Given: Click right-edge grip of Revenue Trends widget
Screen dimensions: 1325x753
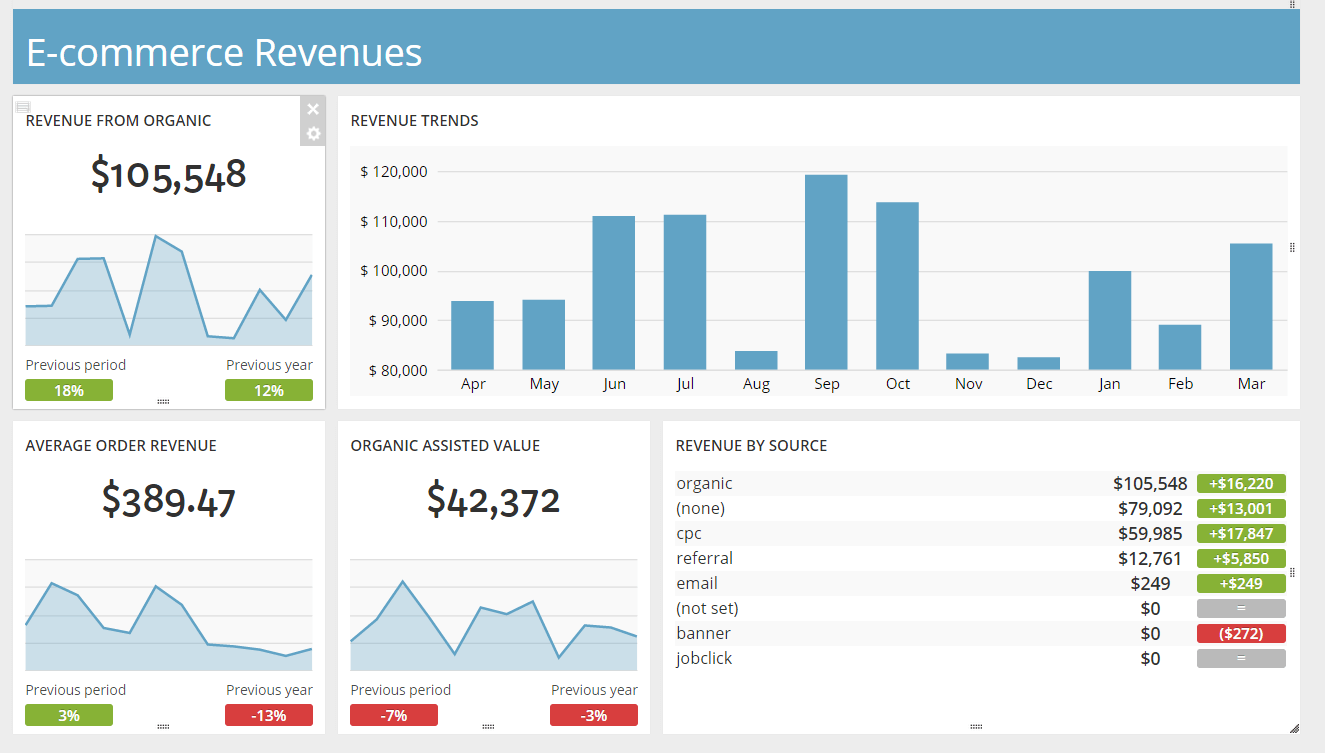Looking at the screenshot, I should (x=1292, y=247).
